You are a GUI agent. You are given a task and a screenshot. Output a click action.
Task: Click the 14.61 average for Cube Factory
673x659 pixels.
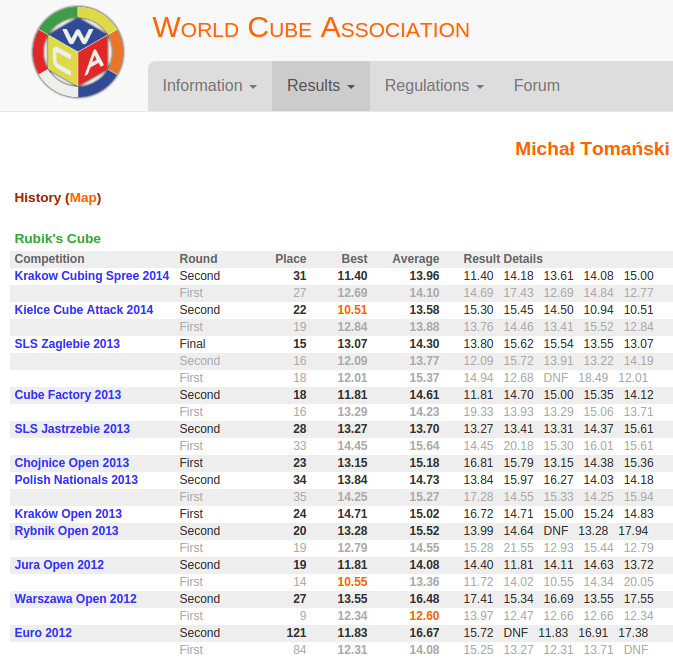coord(424,395)
